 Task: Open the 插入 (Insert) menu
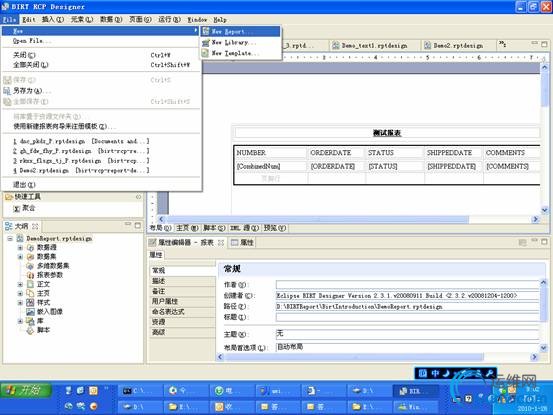tap(53, 19)
